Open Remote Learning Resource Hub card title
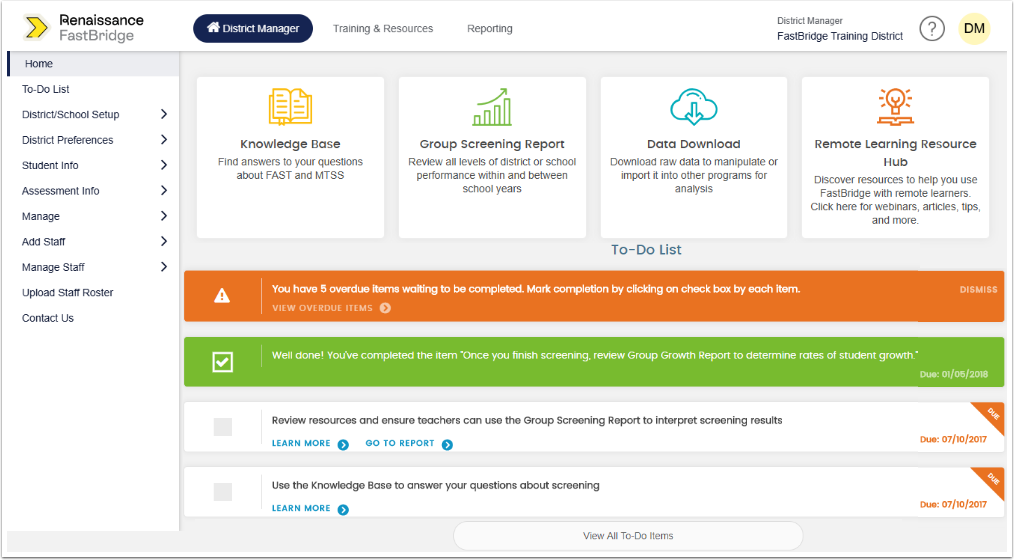1014x560 pixels. (x=895, y=153)
